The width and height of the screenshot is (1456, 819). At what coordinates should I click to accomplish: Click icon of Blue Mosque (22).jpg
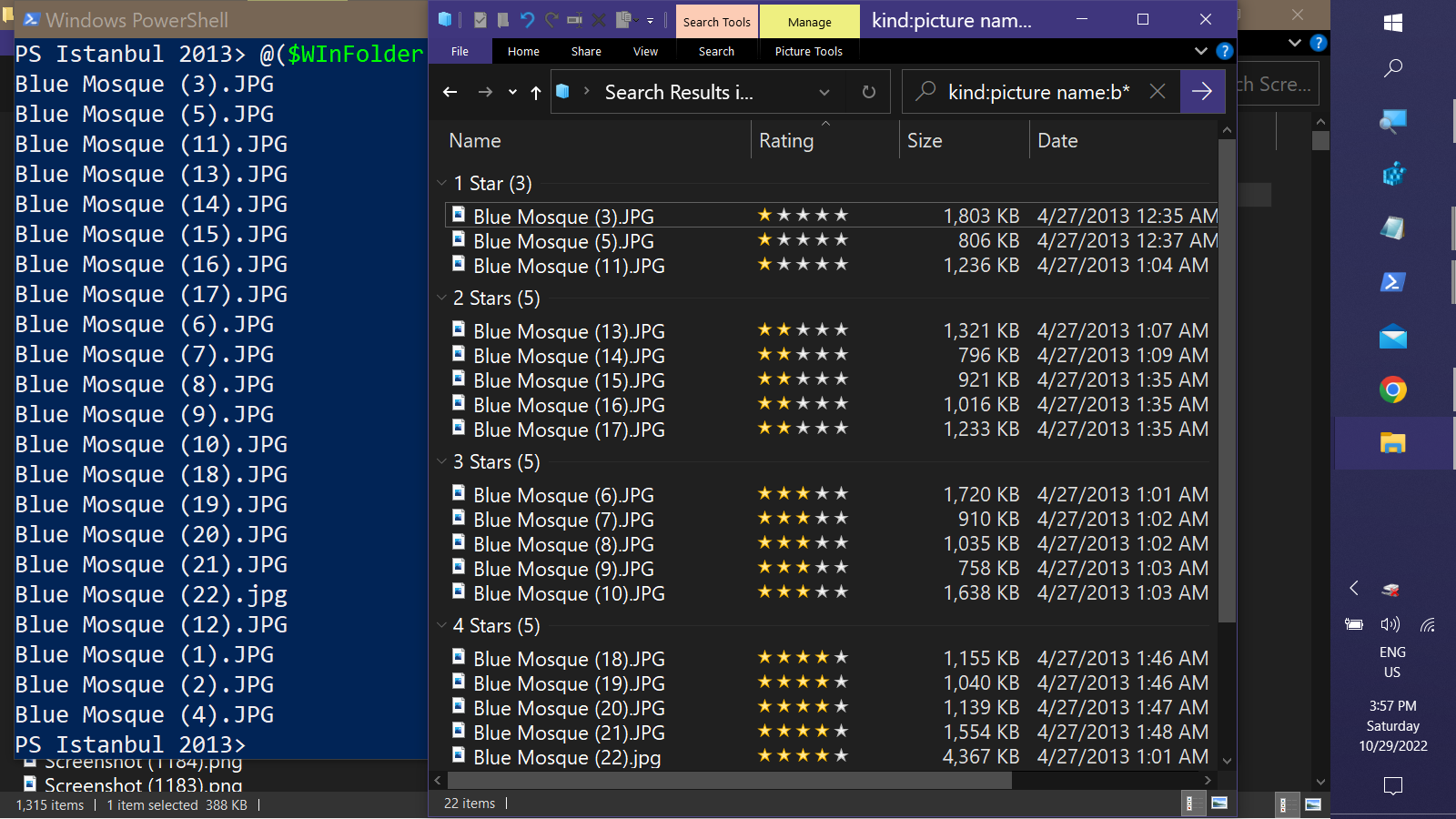(x=459, y=755)
